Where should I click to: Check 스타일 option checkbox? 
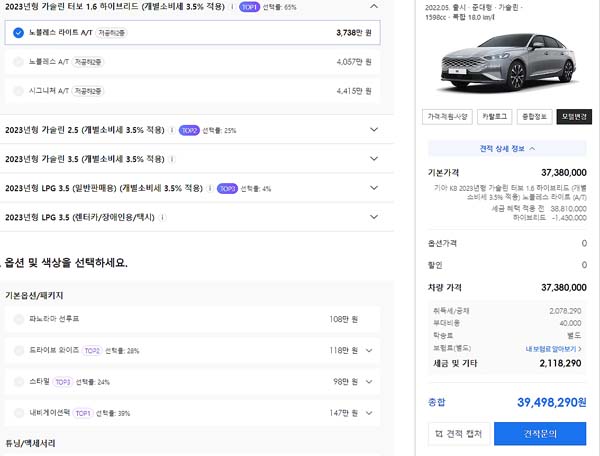tap(18, 382)
